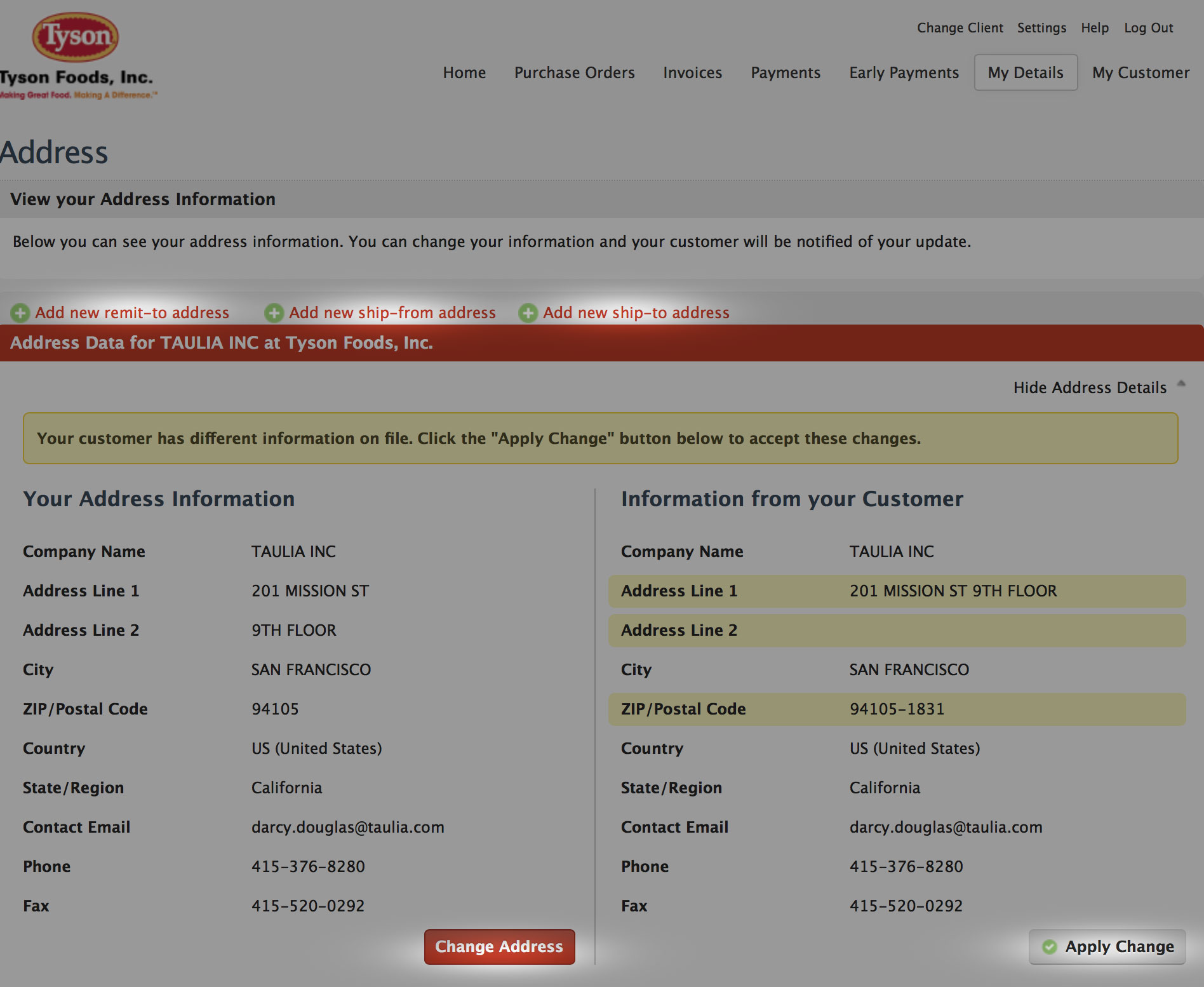Click the Information from your Customer heading
Screen dimensions: 1204x987
(x=792, y=499)
